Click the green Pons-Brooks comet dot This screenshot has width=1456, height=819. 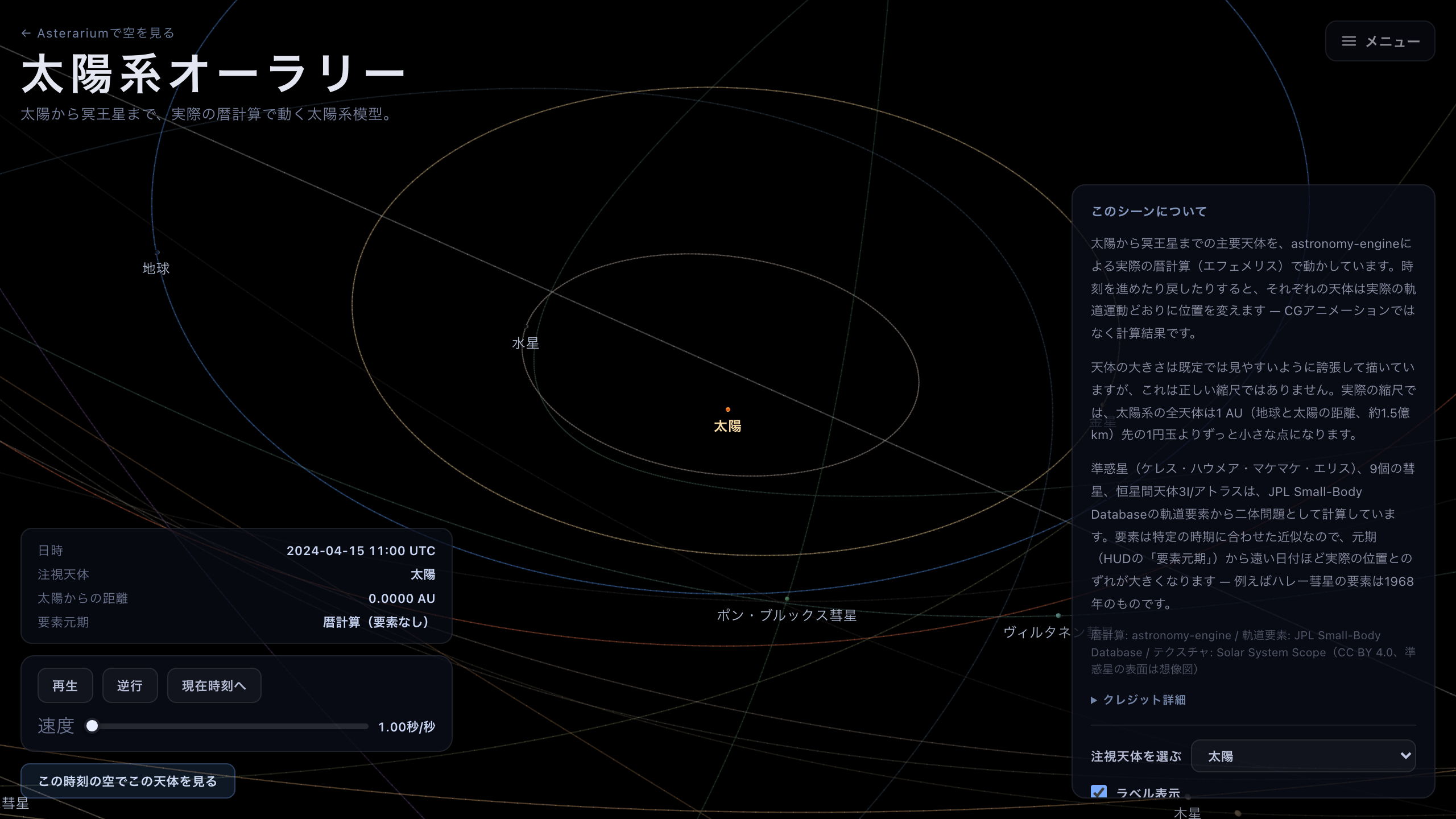coord(787,598)
